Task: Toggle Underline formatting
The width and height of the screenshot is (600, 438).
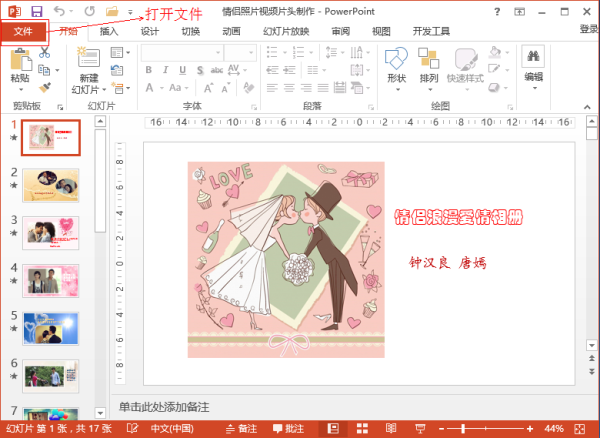Action: (183, 70)
